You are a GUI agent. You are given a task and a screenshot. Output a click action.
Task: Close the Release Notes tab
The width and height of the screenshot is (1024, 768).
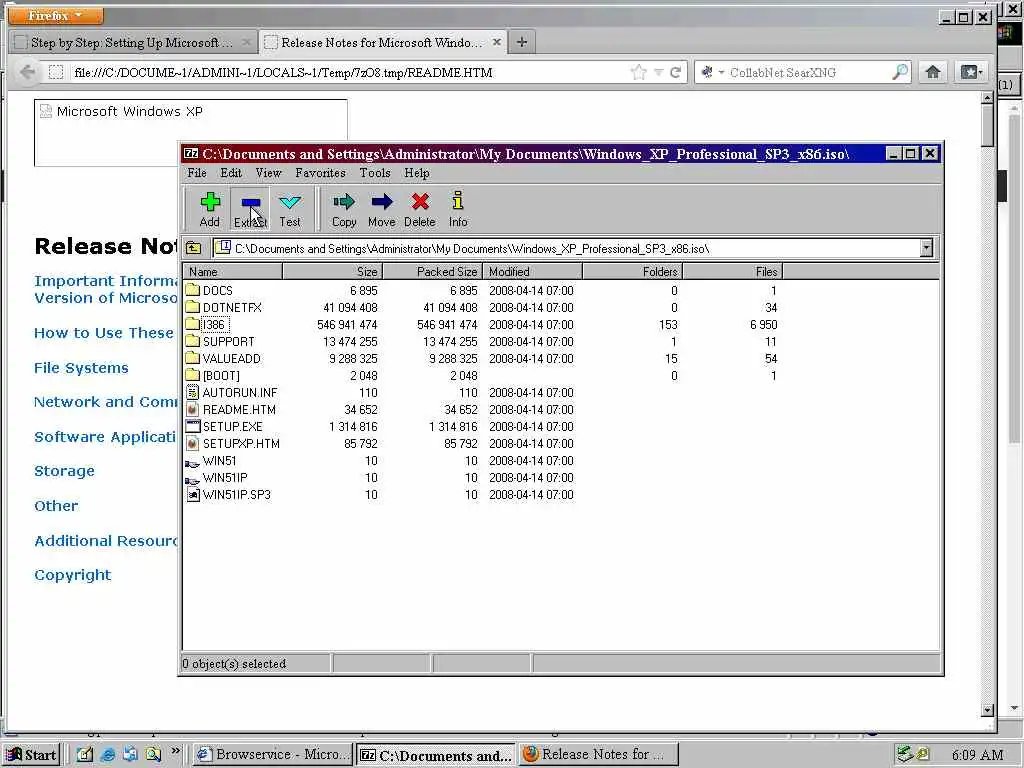click(496, 42)
